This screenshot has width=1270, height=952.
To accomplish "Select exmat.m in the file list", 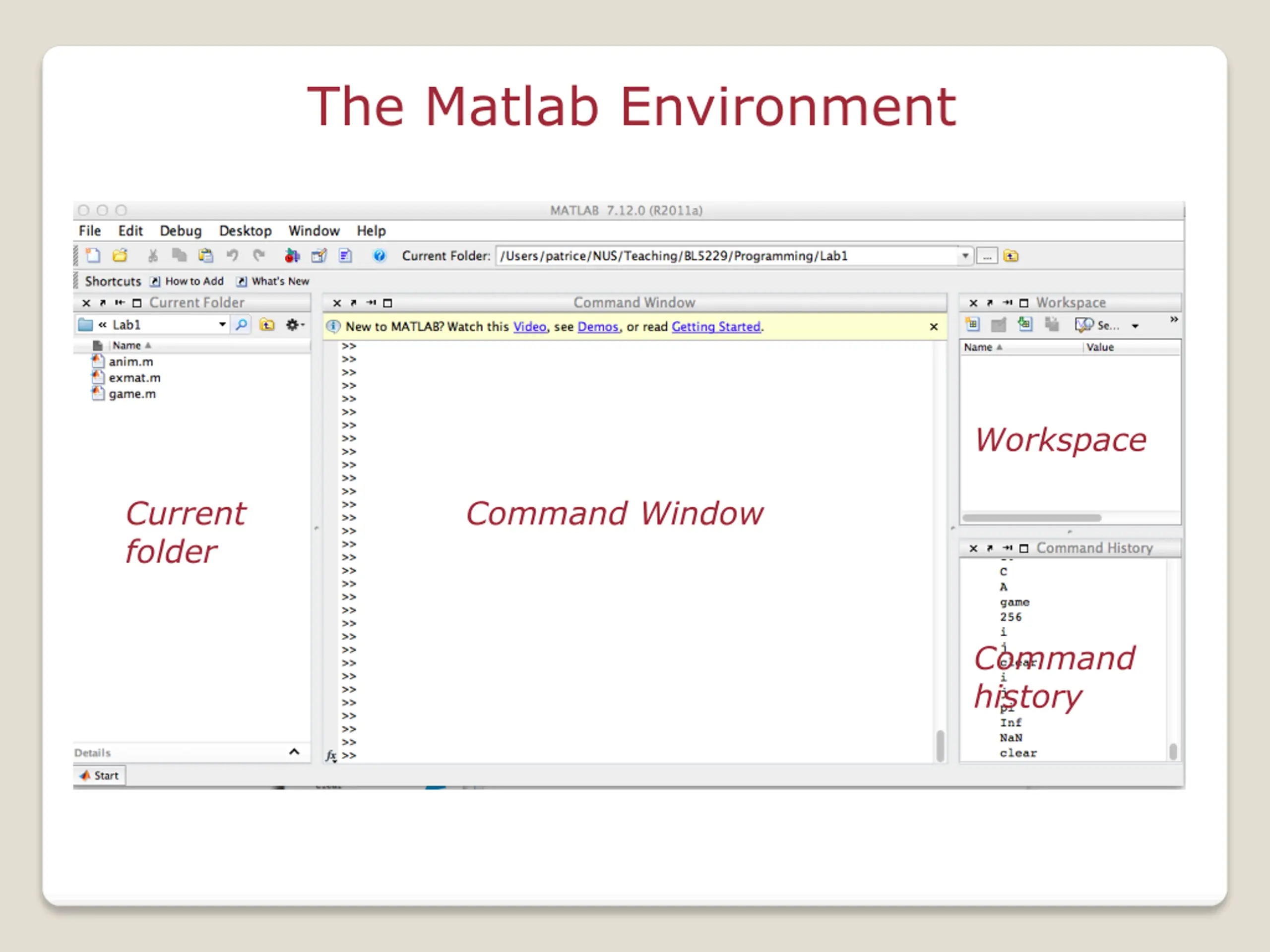I will click(x=127, y=378).
